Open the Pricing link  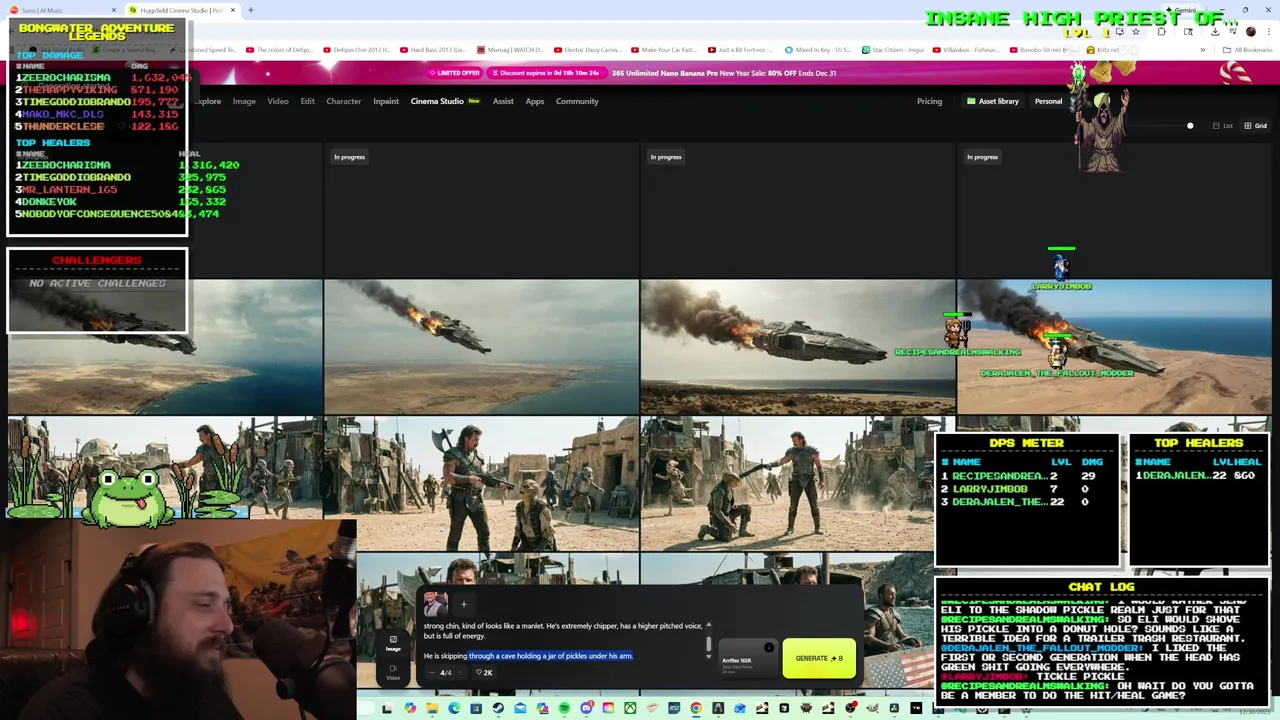click(929, 101)
